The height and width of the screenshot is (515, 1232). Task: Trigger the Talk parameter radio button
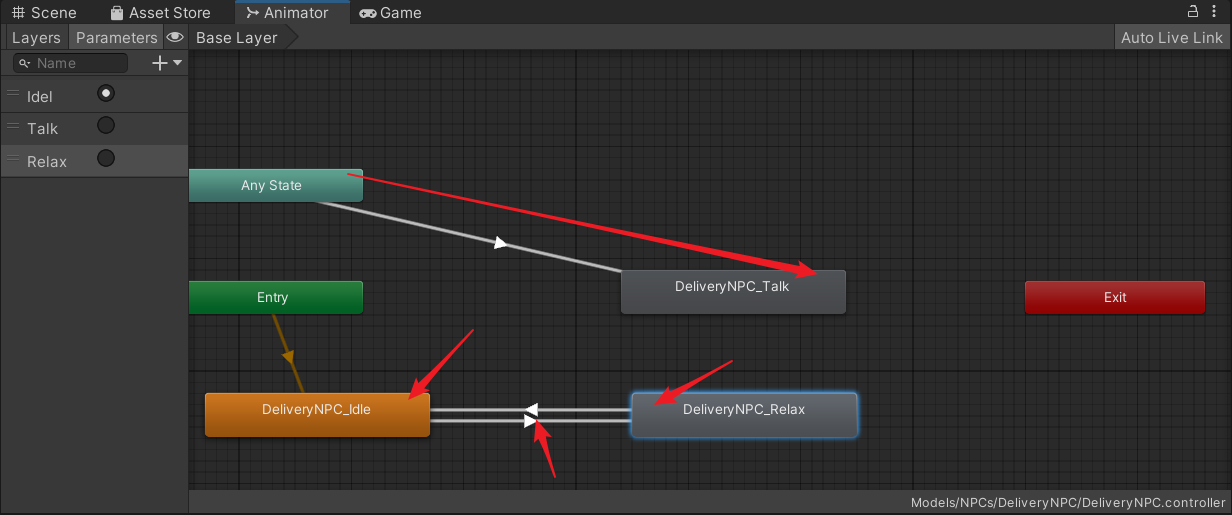105,126
